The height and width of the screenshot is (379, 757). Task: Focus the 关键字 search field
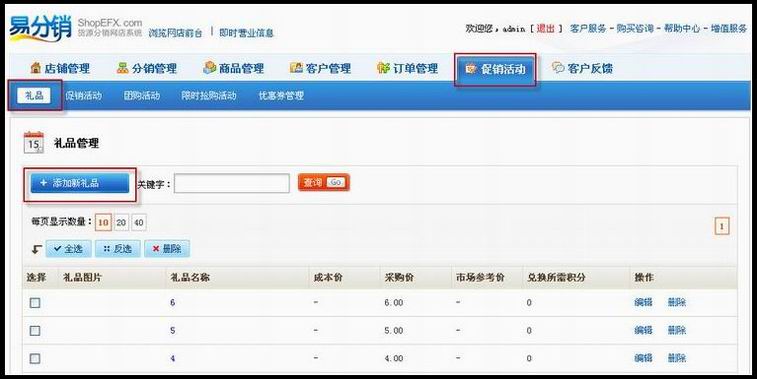pos(232,183)
